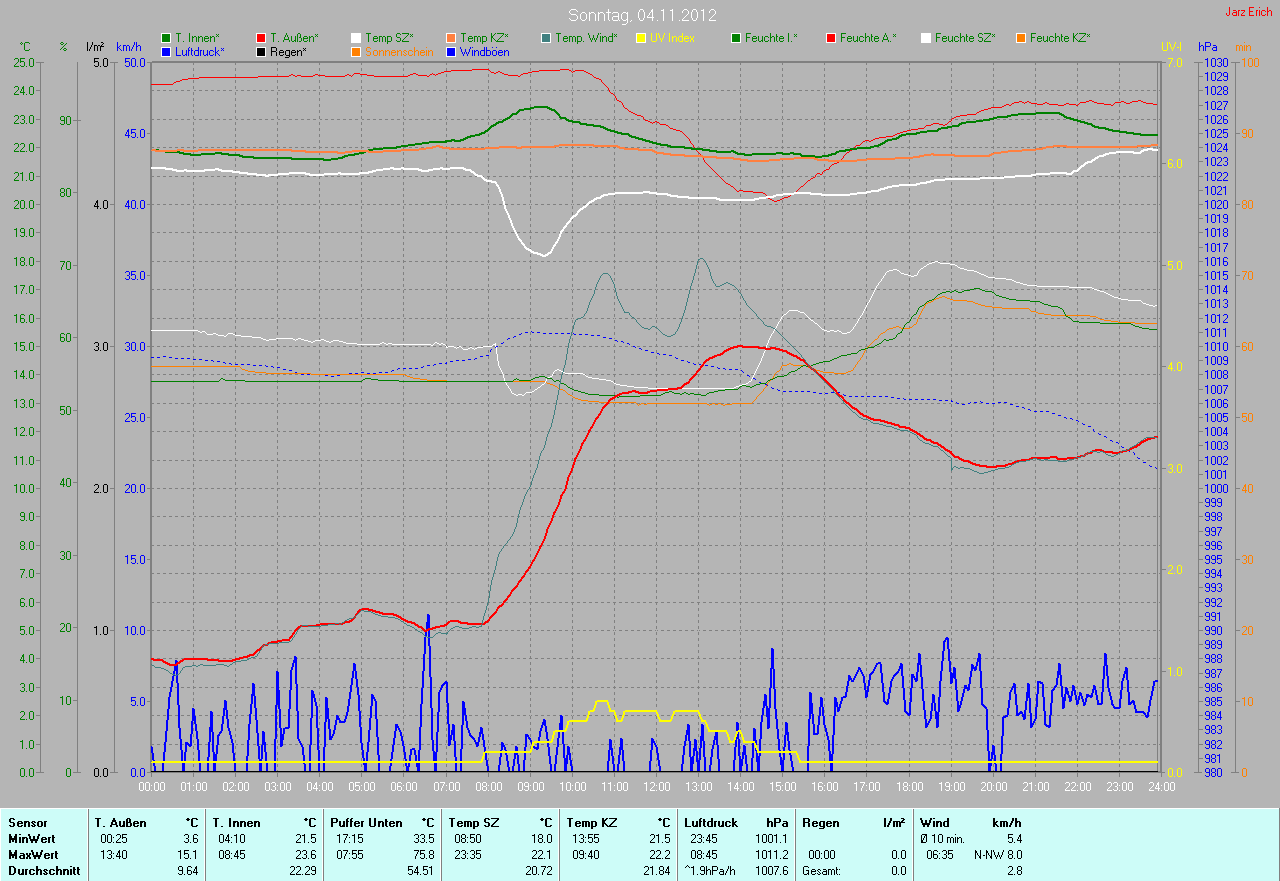Image resolution: width=1280 pixels, height=881 pixels.
Task: Click the yellow swatch beside UV Index
Action: [x=641, y=38]
